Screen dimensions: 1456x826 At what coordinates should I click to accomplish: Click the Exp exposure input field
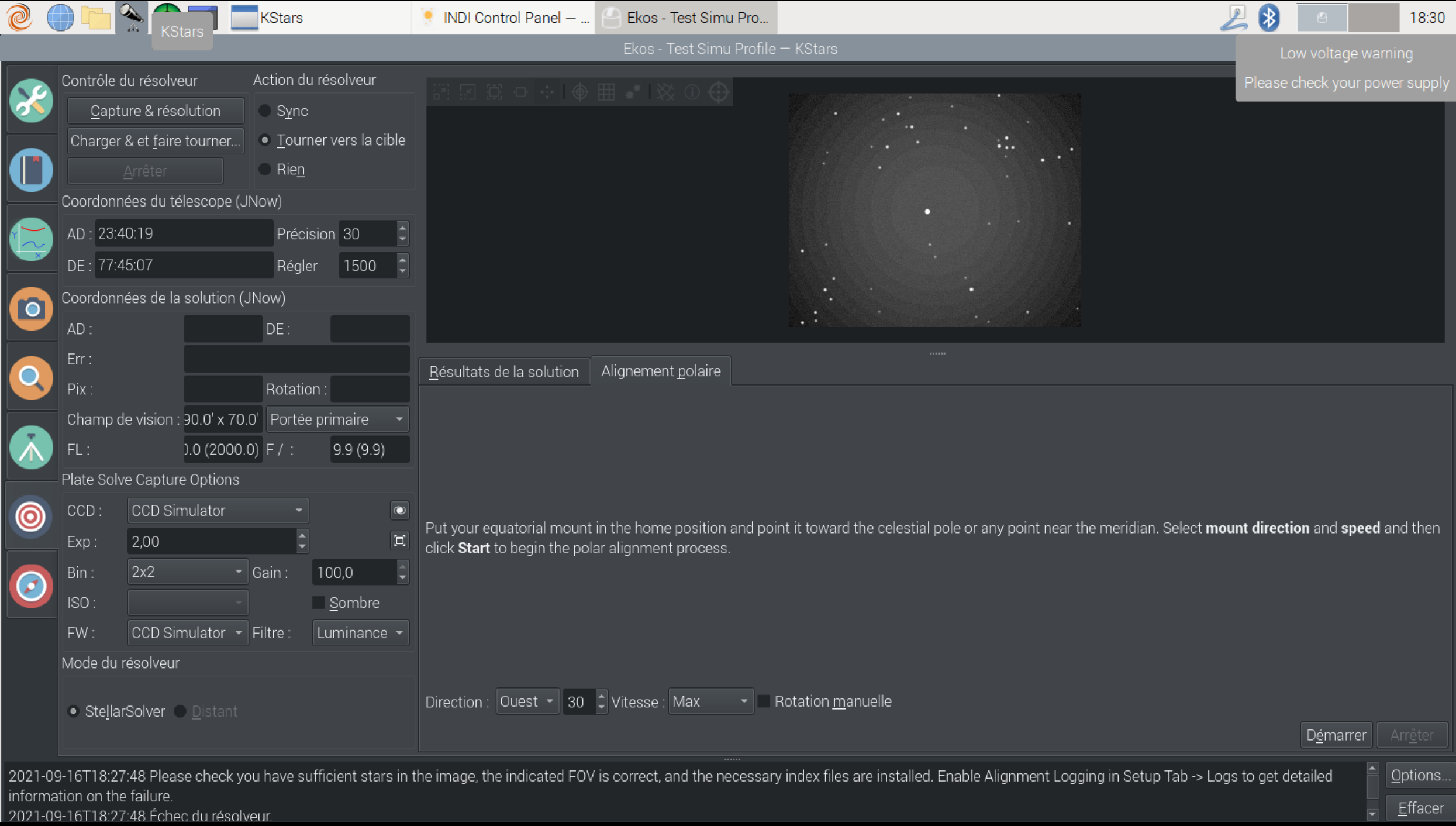pos(211,541)
